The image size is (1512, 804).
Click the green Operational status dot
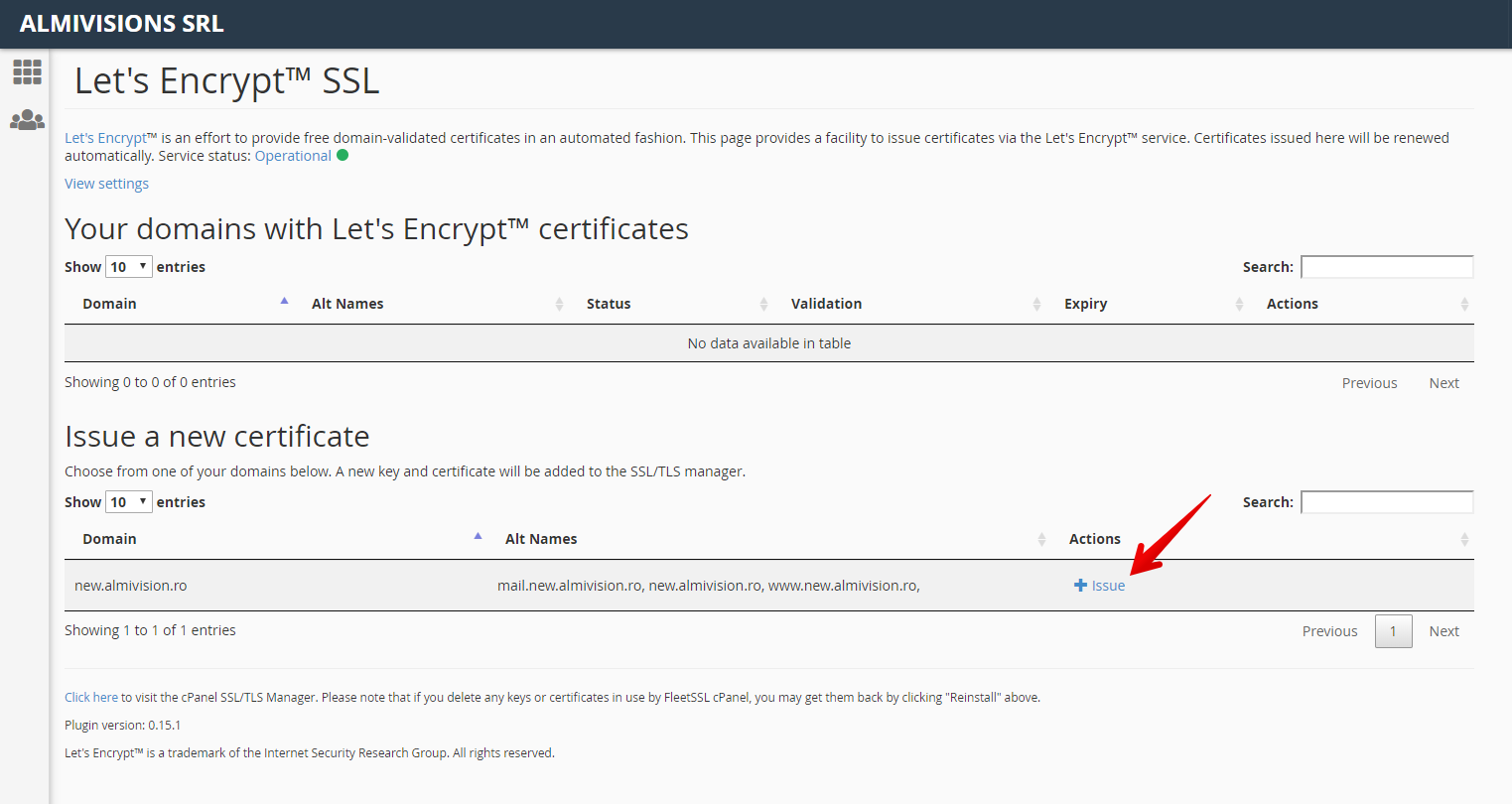point(343,155)
